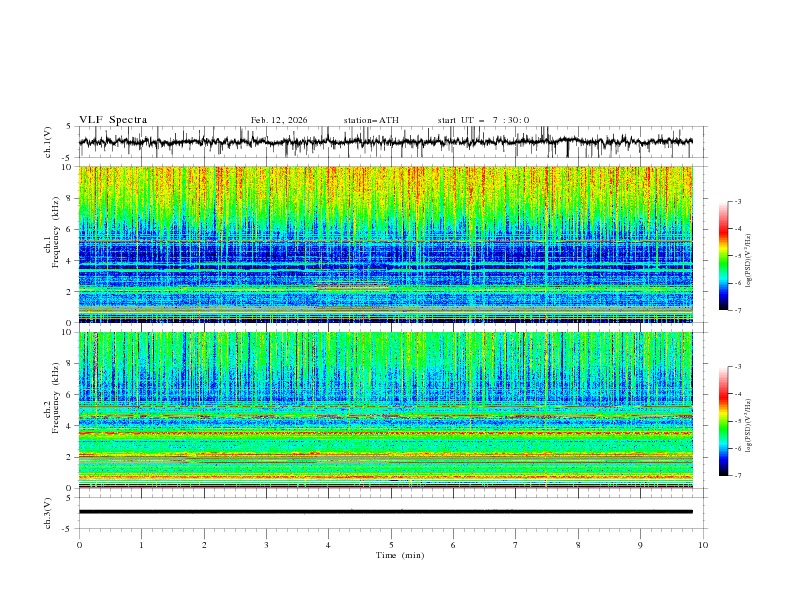Click the "ch.3(V)" axis label

click(x=48, y=513)
